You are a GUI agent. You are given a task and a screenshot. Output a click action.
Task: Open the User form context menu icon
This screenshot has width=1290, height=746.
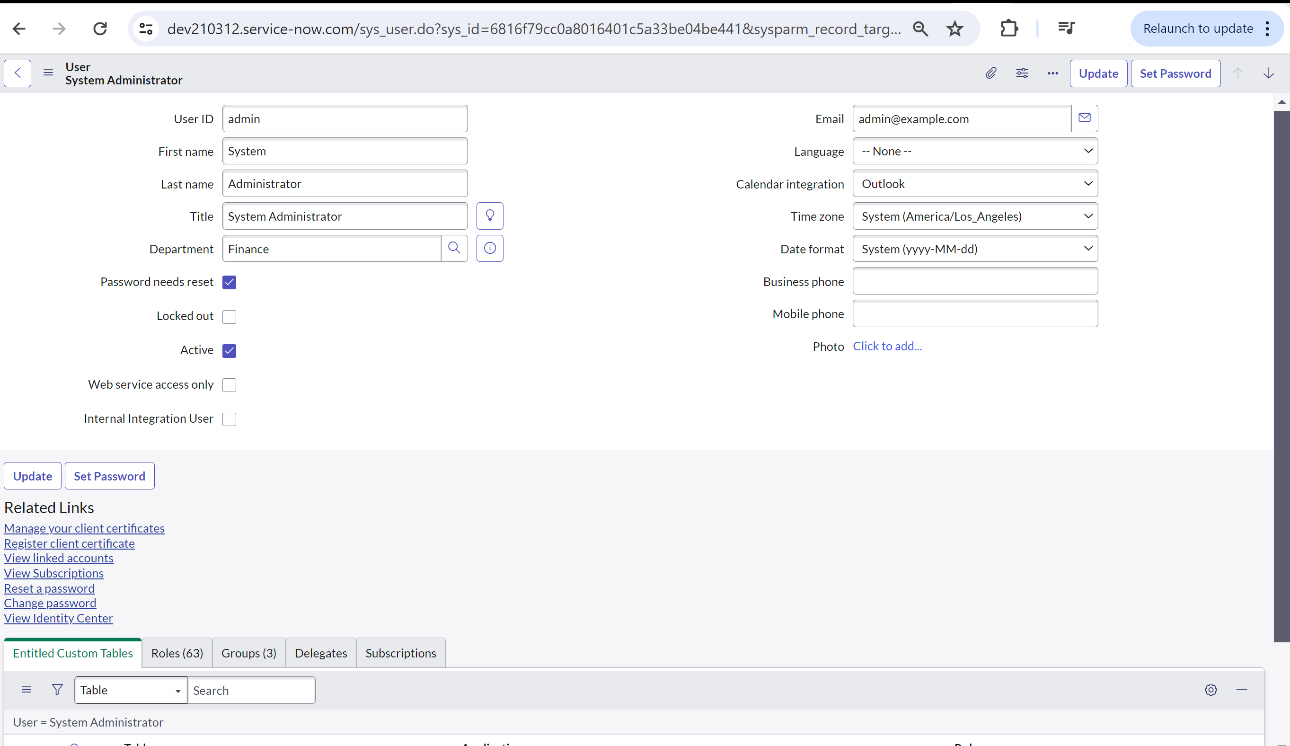point(48,73)
